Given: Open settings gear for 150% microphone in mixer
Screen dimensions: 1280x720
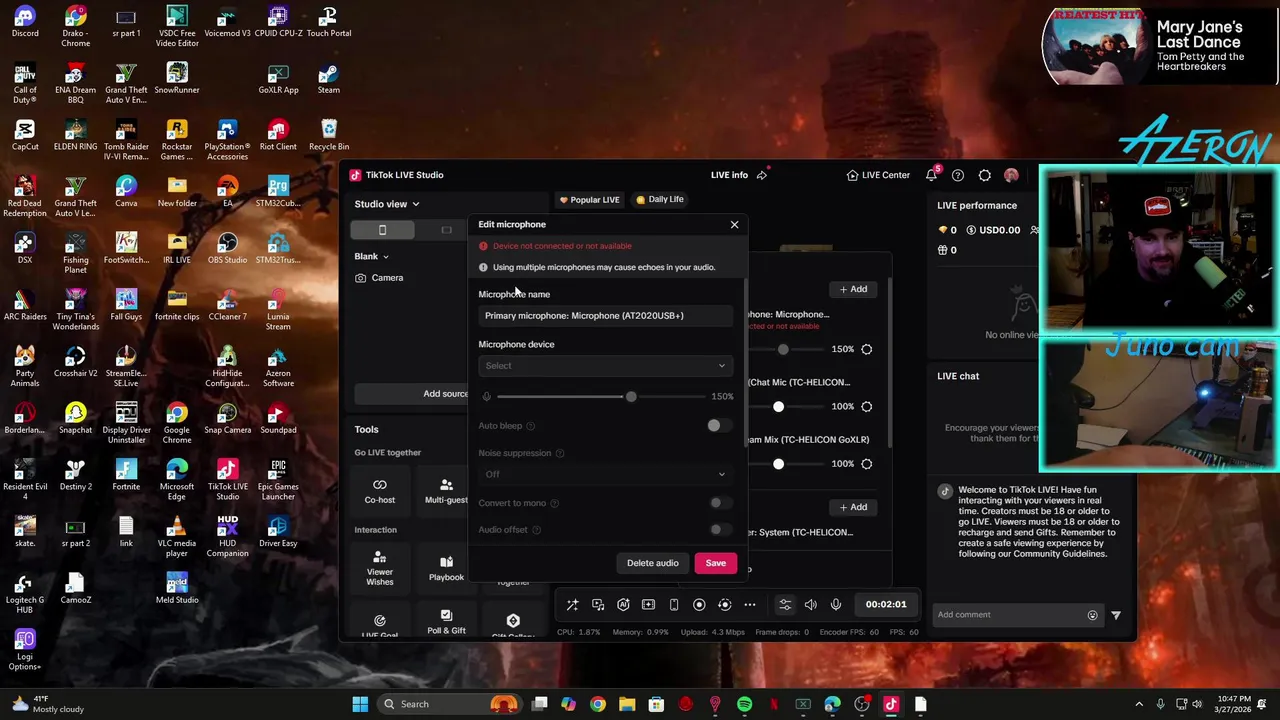Looking at the screenshot, I should point(867,349).
